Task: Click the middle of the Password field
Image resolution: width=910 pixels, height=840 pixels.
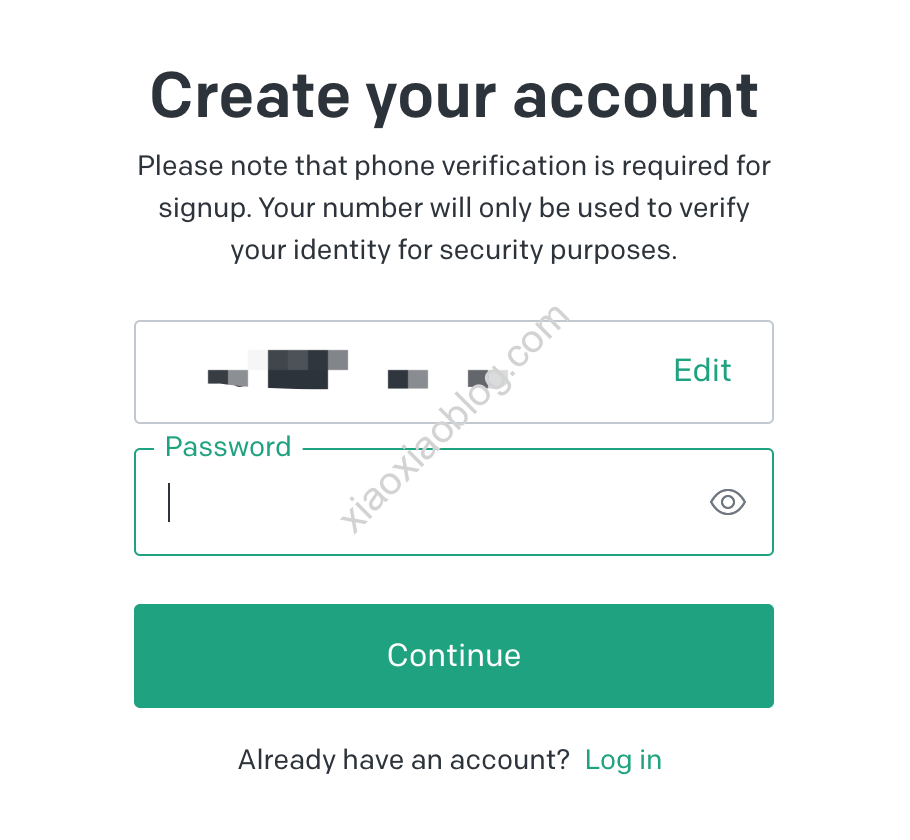Action: click(x=454, y=502)
